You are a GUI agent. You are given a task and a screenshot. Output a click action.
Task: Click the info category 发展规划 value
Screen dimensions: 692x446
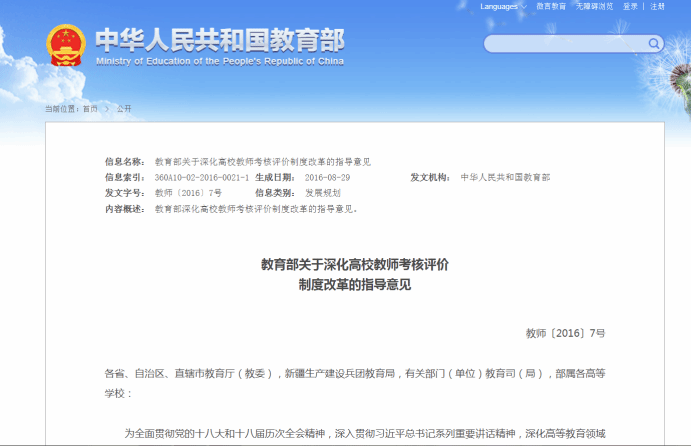click(323, 193)
